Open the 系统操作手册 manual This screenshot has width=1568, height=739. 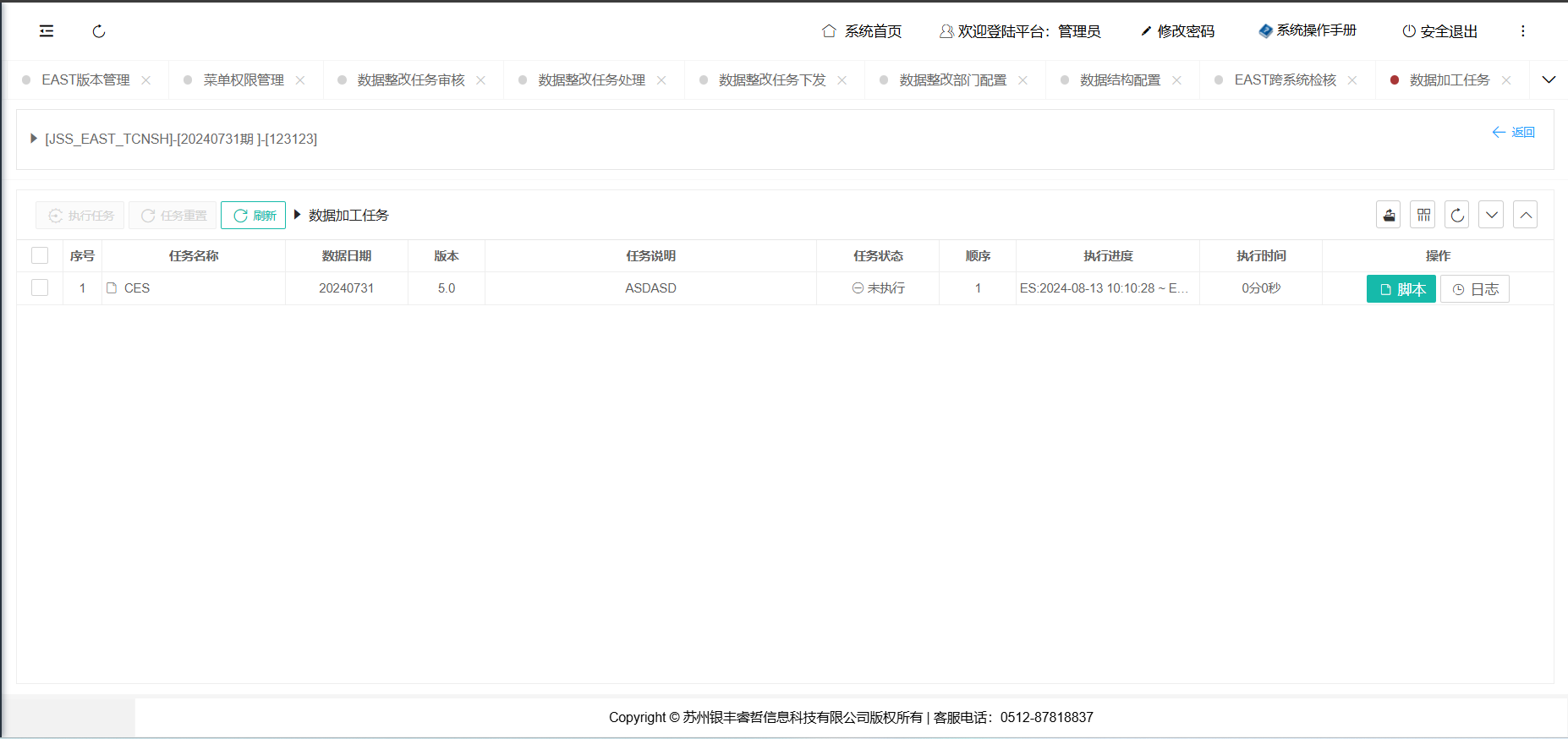(x=1308, y=30)
